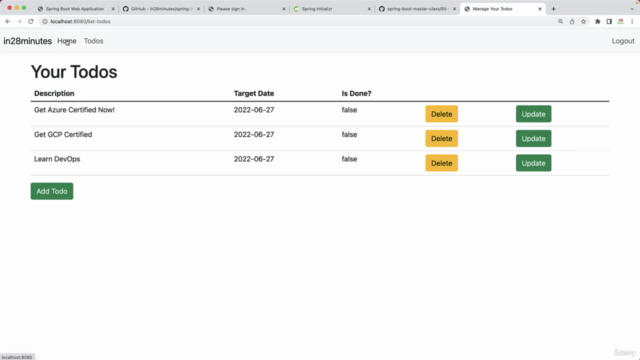
Task: Open the Todos navigation link
Action: click(x=93, y=41)
